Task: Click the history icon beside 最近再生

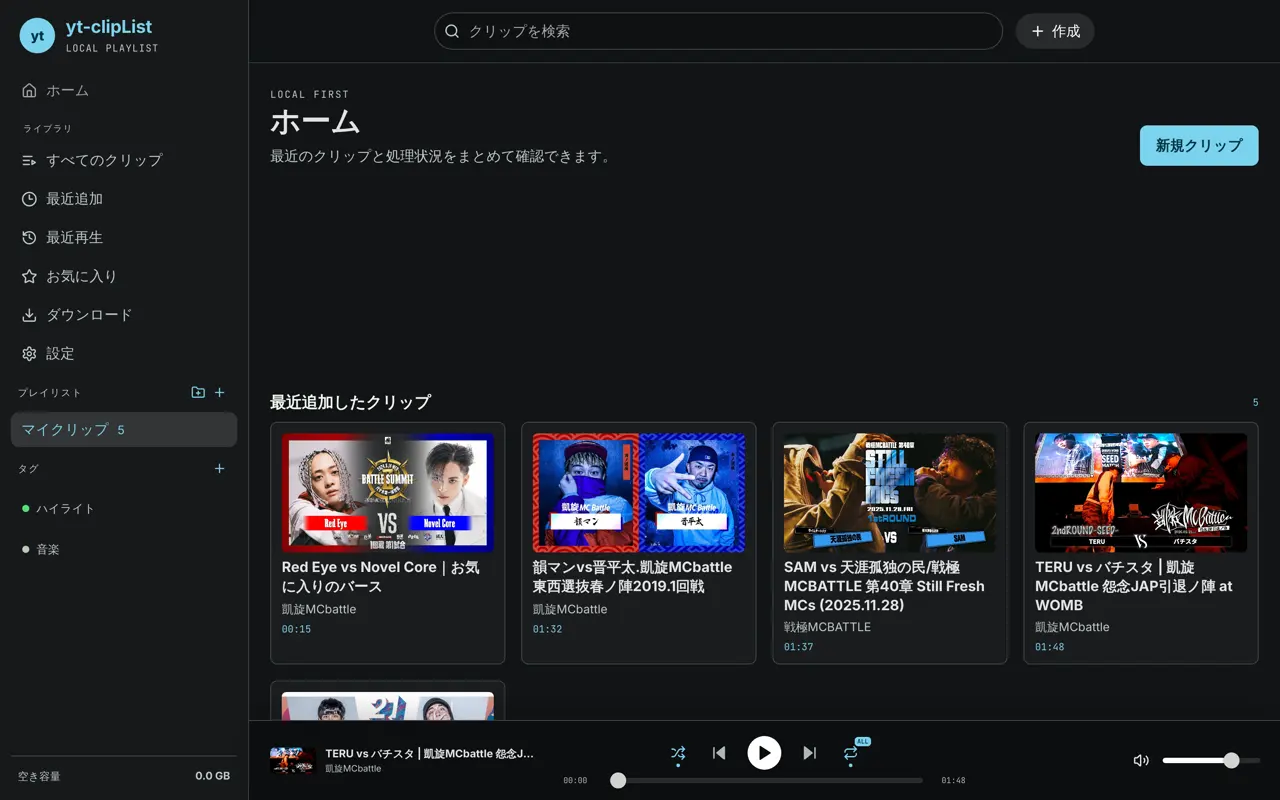Action: [29, 238]
